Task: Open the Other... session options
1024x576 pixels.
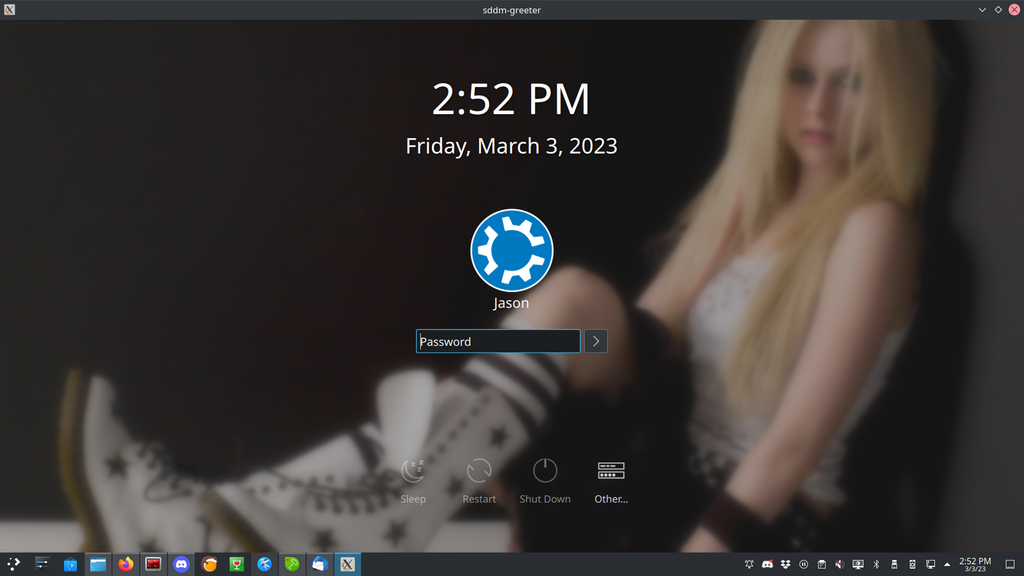Action: (x=610, y=471)
